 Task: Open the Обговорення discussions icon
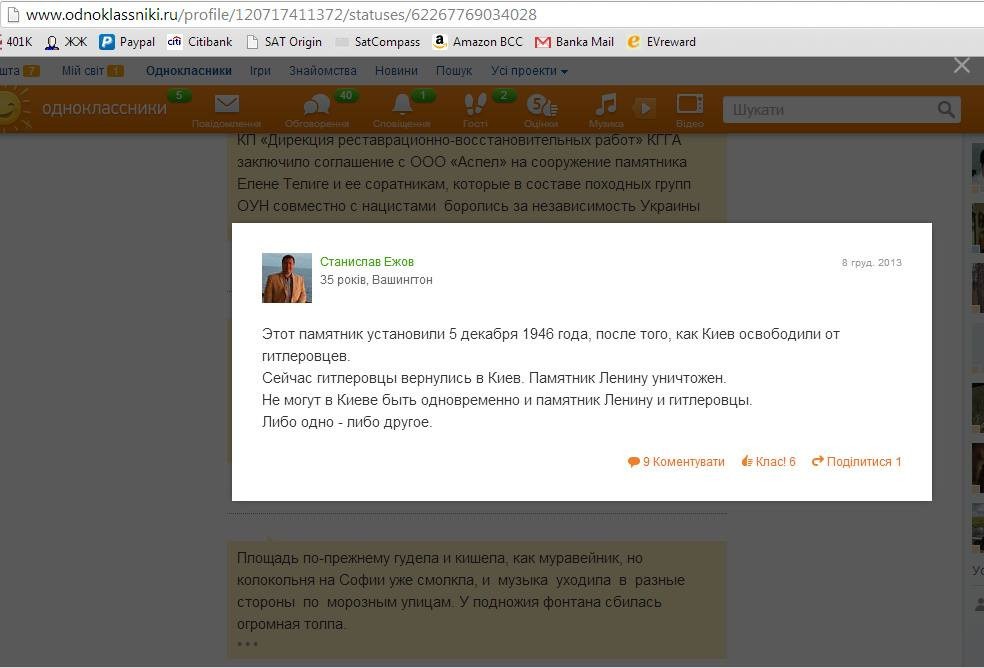point(316,105)
